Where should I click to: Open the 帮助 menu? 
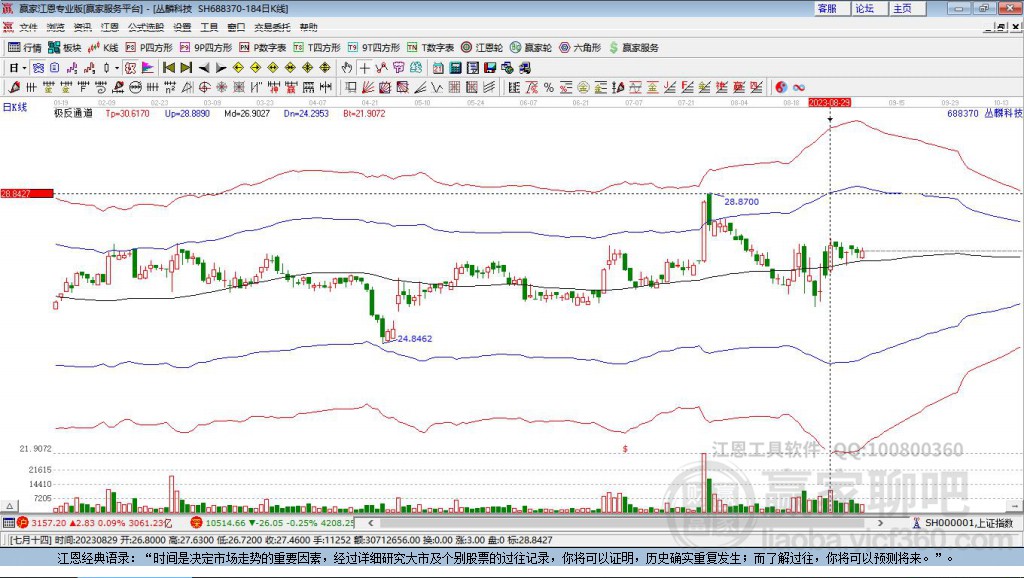(308, 27)
